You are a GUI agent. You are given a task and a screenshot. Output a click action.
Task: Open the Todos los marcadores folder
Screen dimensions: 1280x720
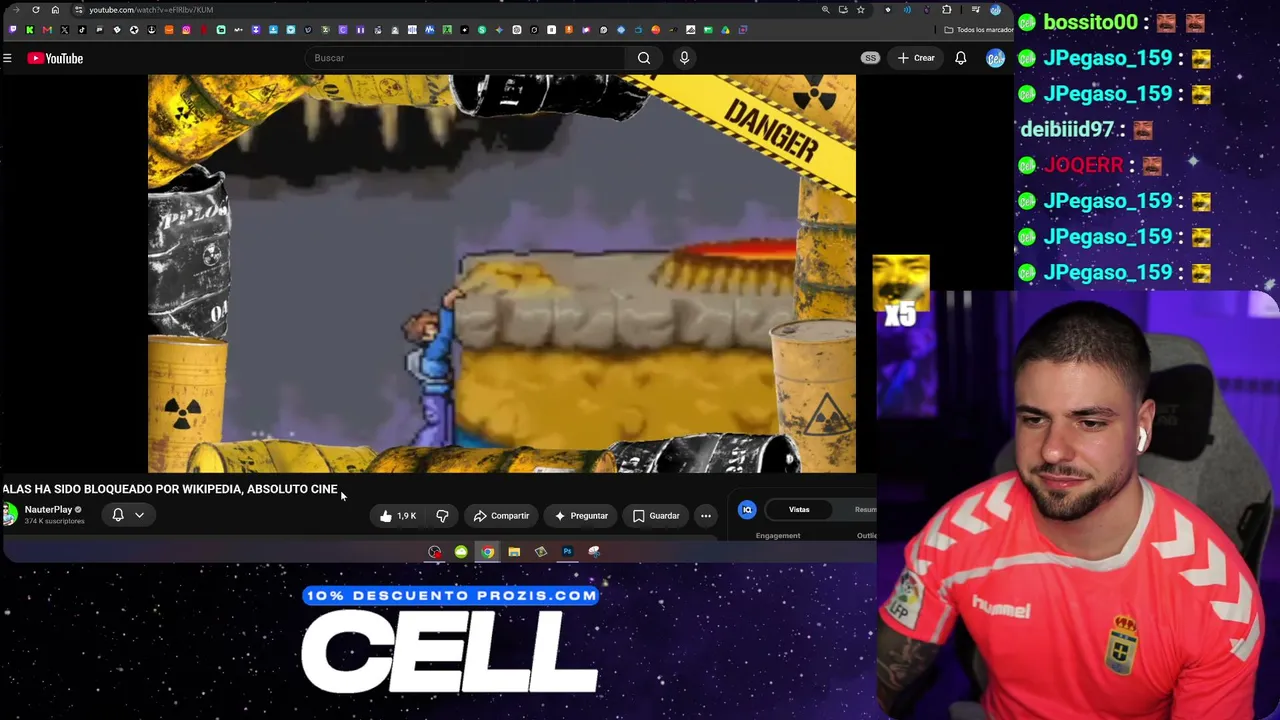tap(977, 30)
